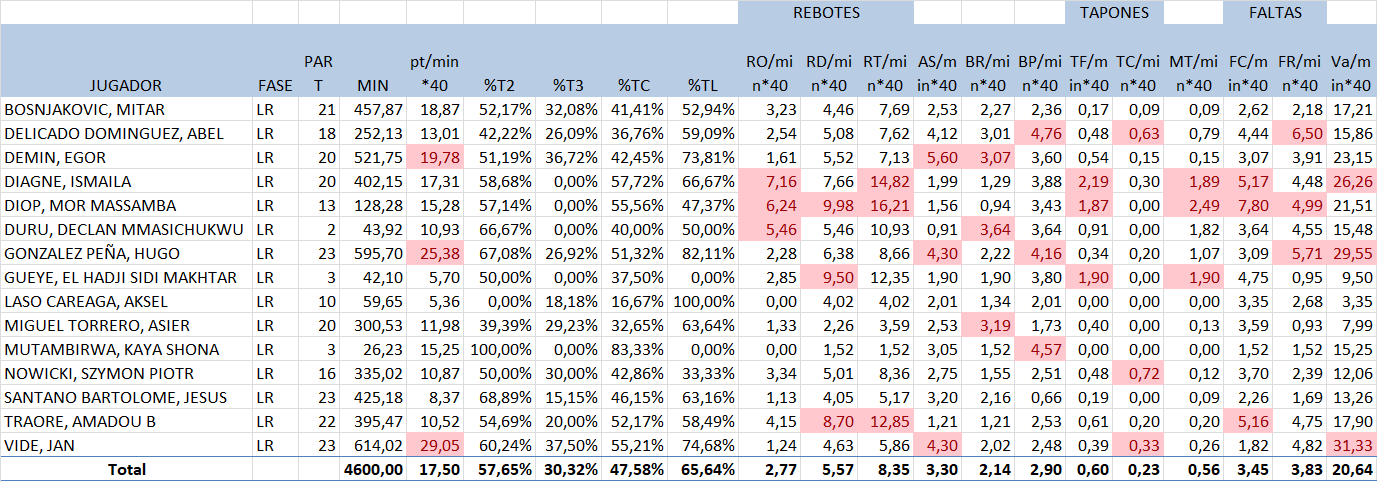Select player NOWICKI, SZYMON PIOTR cell
The width and height of the screenshot is (1377, 482).
[x=126, y=373]
